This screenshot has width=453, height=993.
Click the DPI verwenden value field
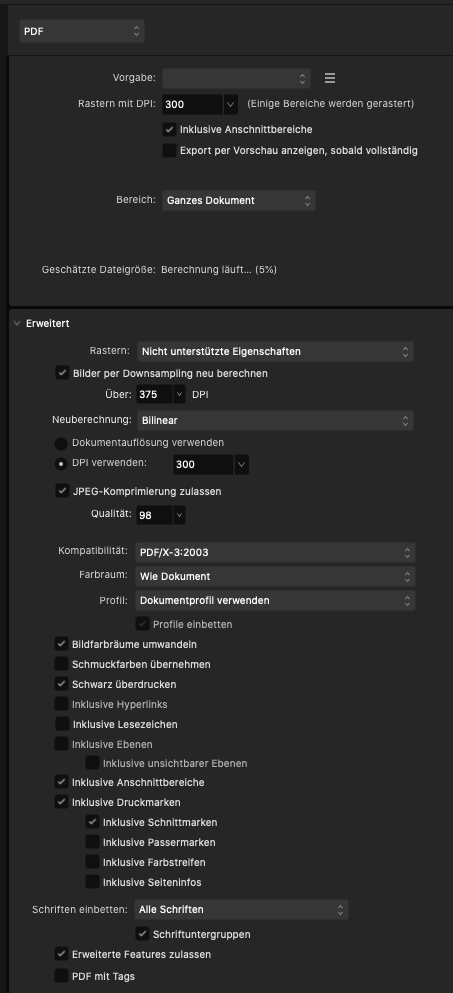point(203,465)
